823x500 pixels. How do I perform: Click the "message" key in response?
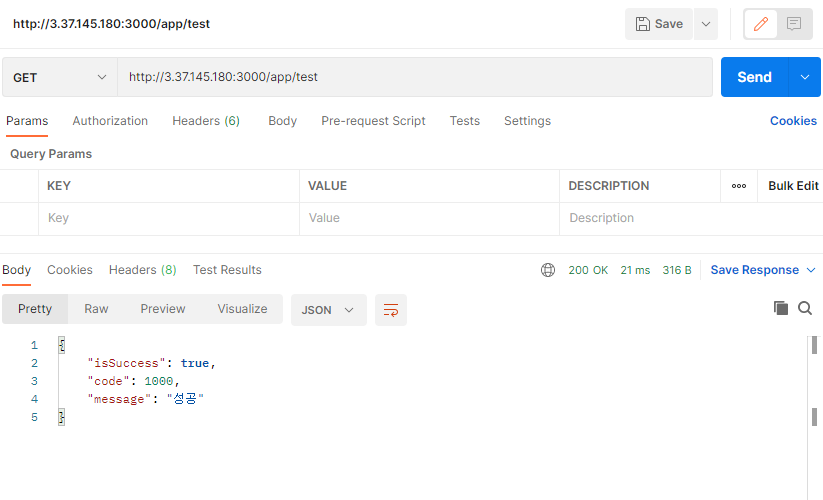point(119,399)
